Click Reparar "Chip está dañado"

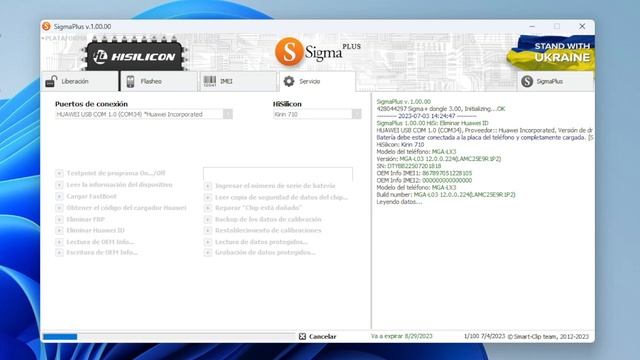coord(253,208)
